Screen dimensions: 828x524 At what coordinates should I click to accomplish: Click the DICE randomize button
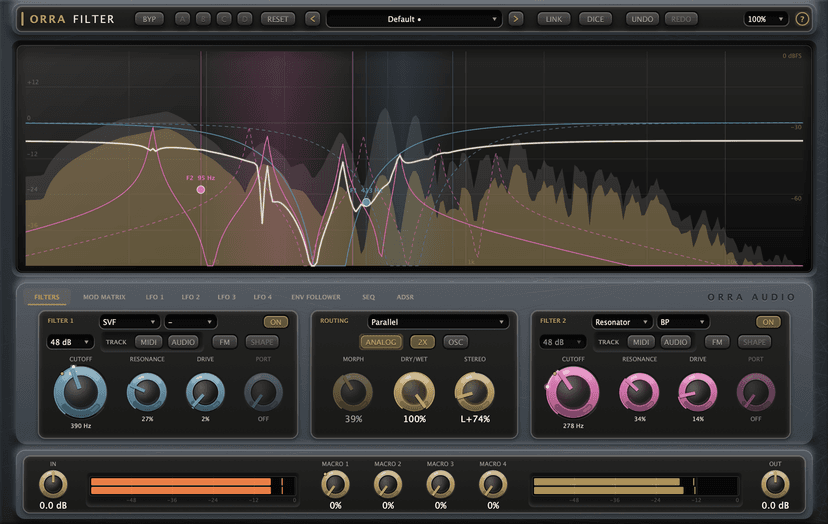click(595, 19)
